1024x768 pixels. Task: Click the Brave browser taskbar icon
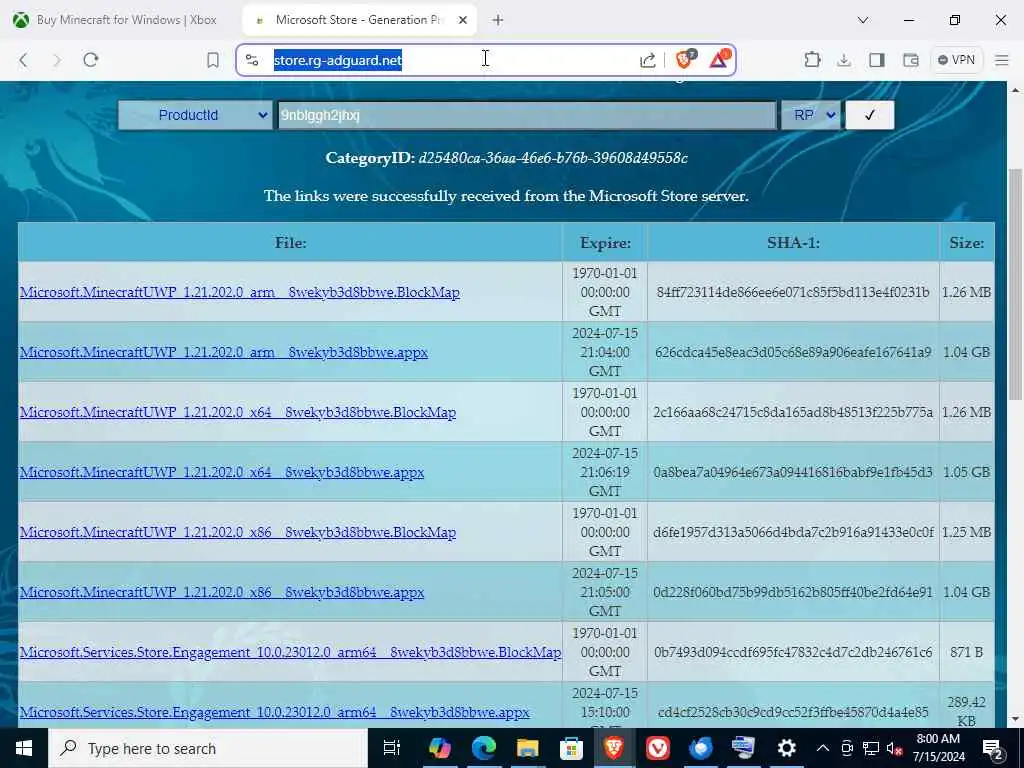(614, 748)
